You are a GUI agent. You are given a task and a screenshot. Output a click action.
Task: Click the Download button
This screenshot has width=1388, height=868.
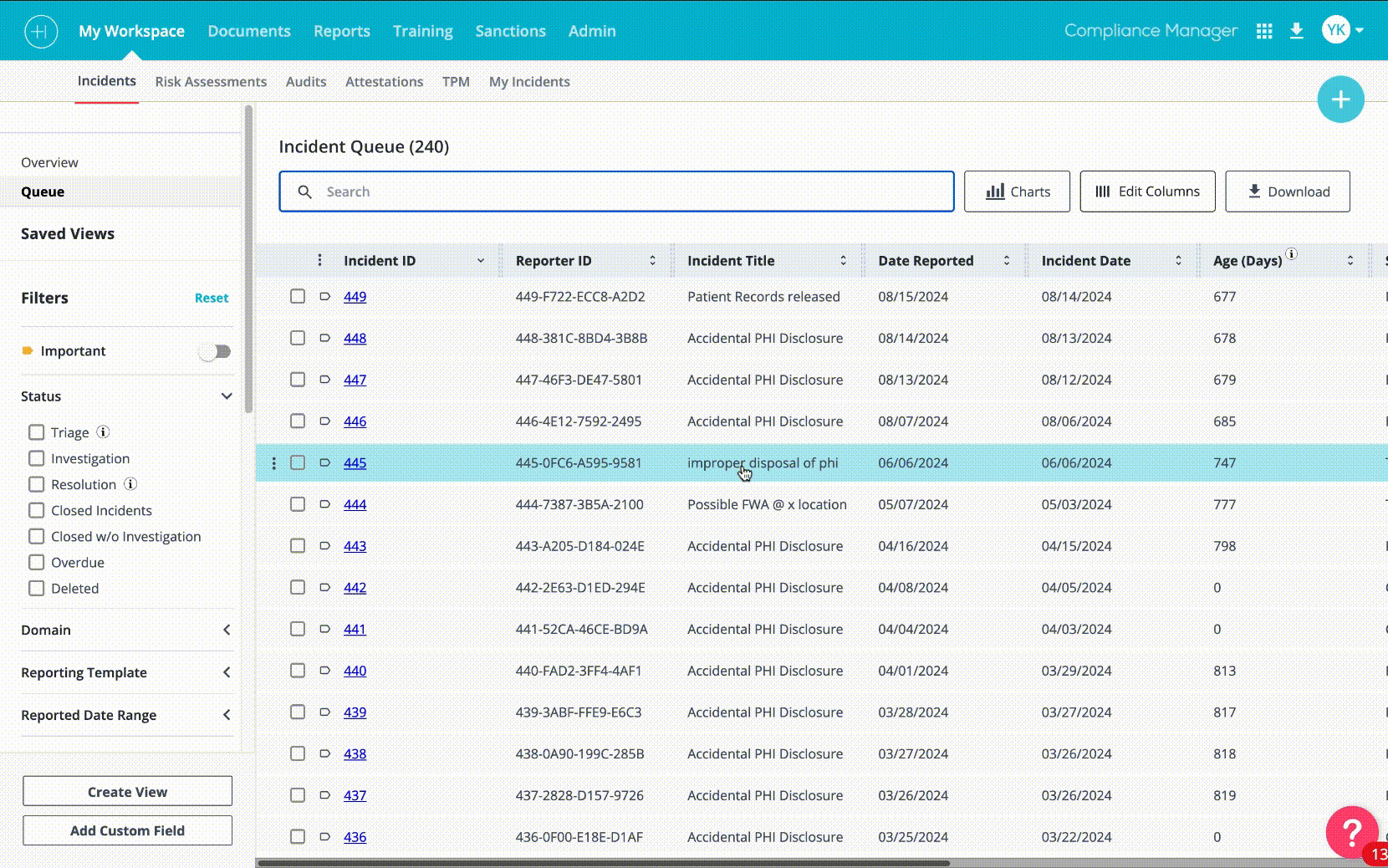click(x=1288, y=191)
